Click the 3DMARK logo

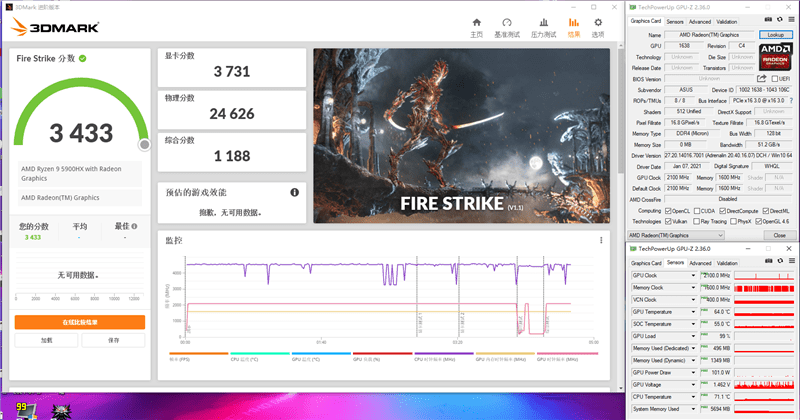click(x=55, y=27)
